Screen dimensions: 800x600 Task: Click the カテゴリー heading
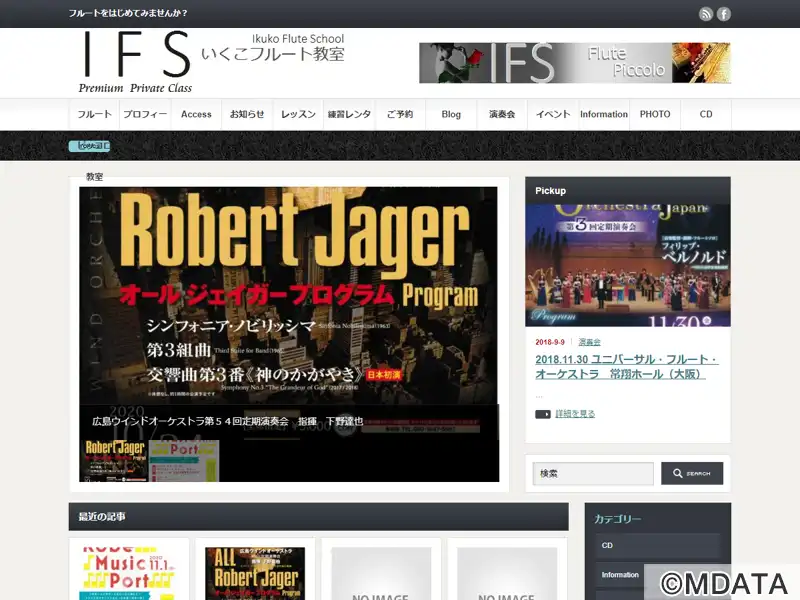pos(617,519)
